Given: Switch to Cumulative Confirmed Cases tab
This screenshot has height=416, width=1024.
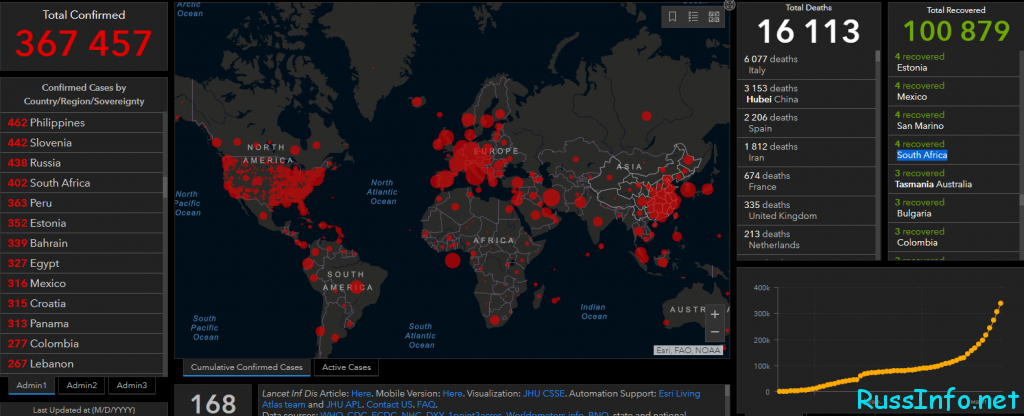Looking at the screenshot, I should [247, 367].
